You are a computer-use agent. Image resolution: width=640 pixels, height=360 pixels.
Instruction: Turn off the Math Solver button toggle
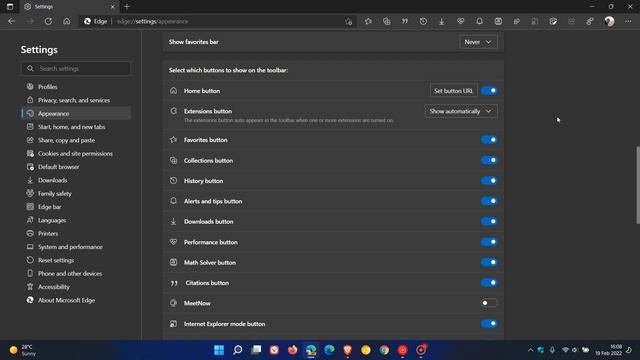(x=489, y=262)
